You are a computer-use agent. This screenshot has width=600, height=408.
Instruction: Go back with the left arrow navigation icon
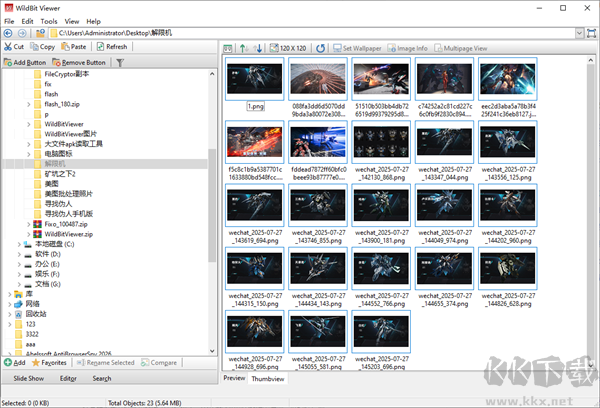pyautogui.click(x=8, y=33)
